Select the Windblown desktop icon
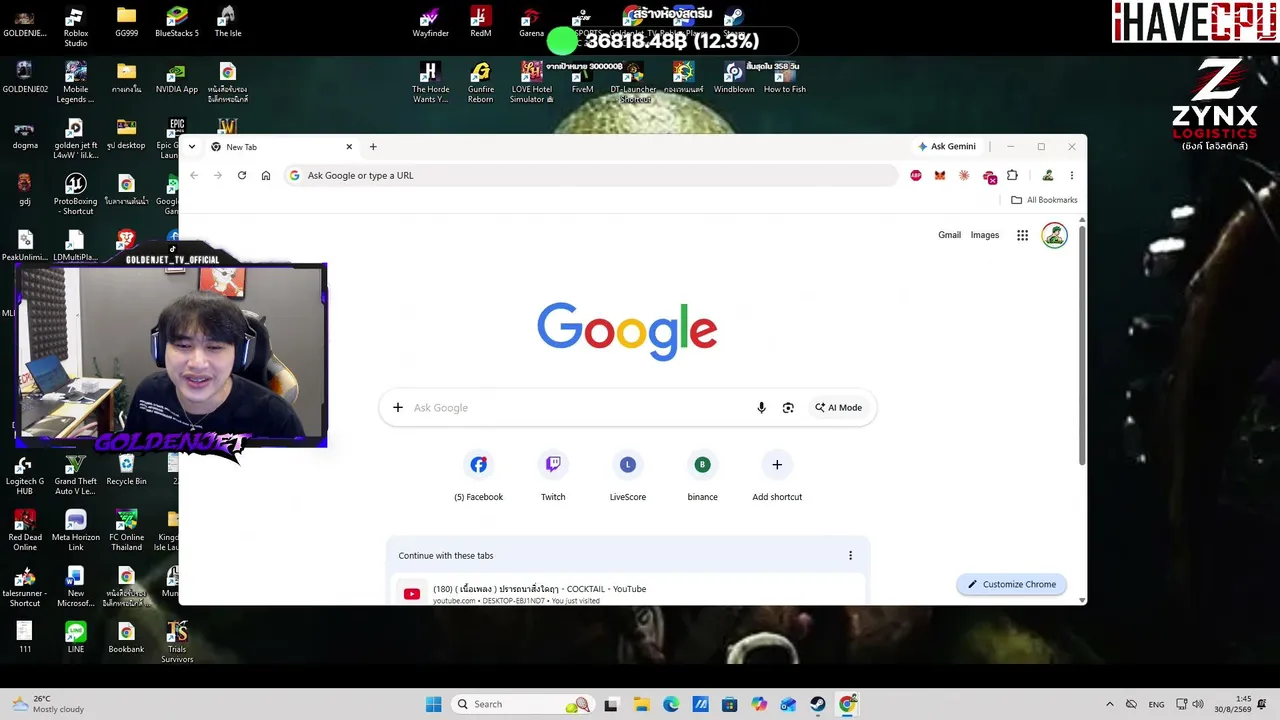1280x720 pixels. click(x=734, y=79)
